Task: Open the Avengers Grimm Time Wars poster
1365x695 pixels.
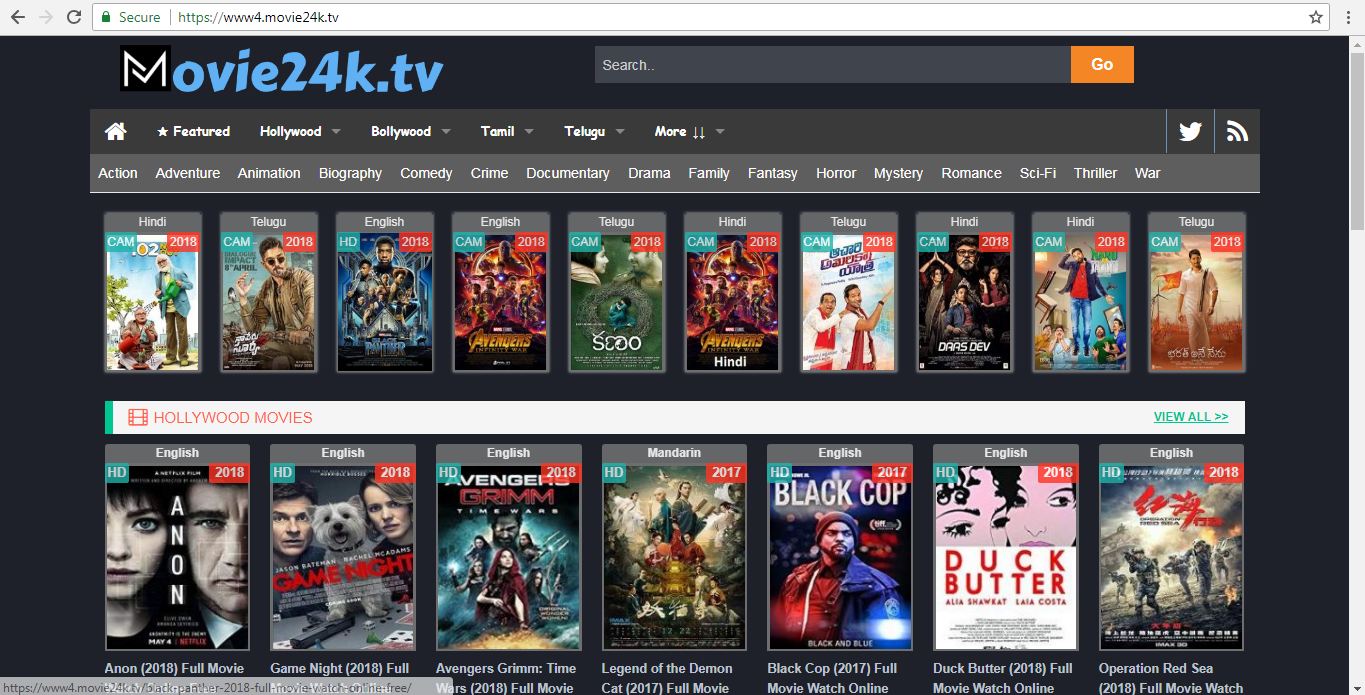Action: point(509,556)
